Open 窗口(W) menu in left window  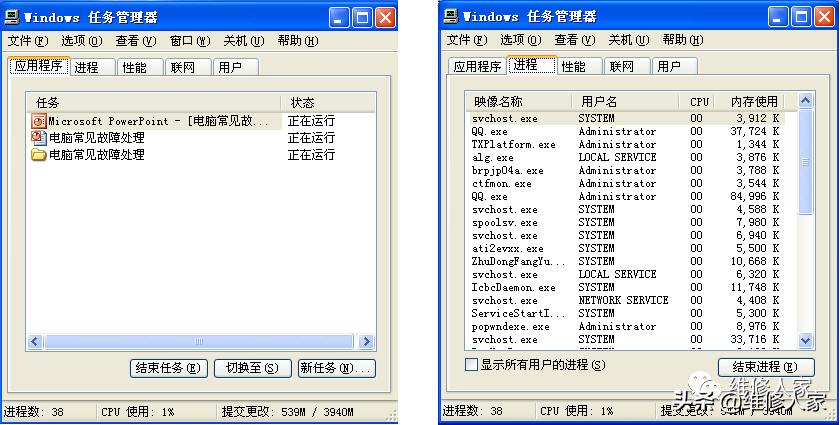(190, 41)
